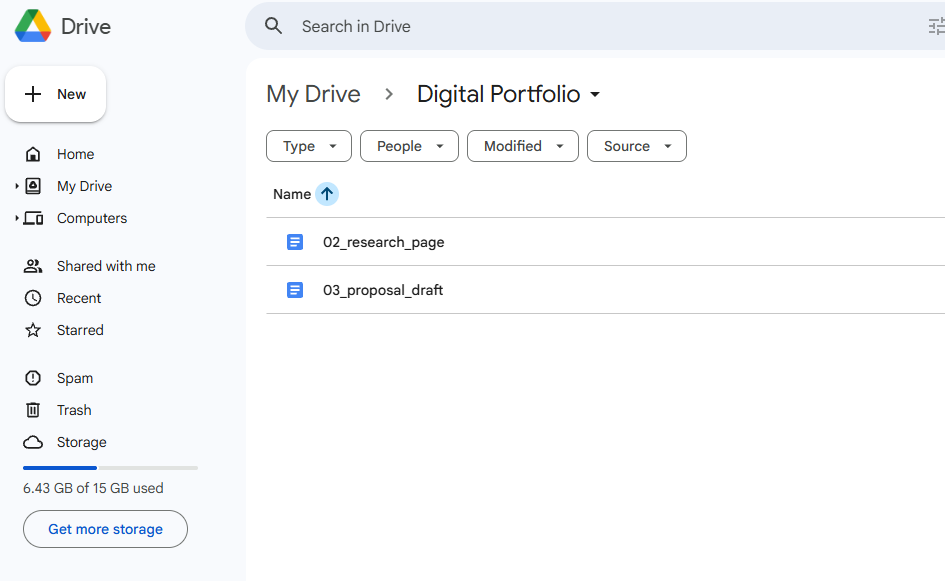The width and height of the screenshot is (945, 581).
Task: Open the Source filter dropdown
Action: [x=636, y=146]
